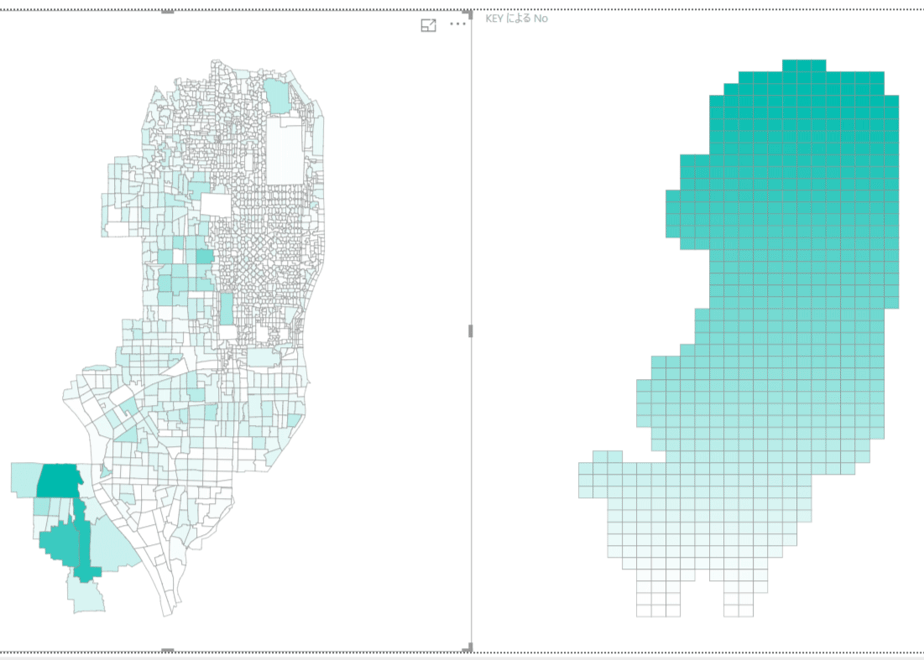This screenshot has height=660, width=924.
Task: Select the light teal rectangle above the large white district
Action: pyautogui.click(x=276, y=96)
